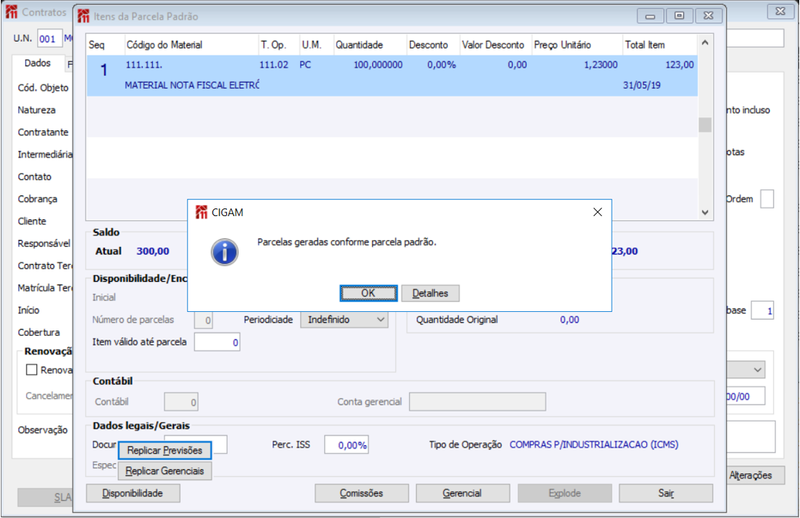Click unit price value 1,23000
800x518 pixels.
(601, 65)
